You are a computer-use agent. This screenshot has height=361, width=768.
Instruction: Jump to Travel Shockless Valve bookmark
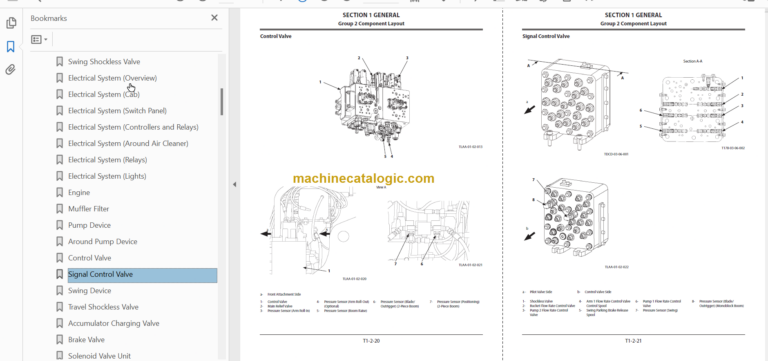click(x=103, y=307)
